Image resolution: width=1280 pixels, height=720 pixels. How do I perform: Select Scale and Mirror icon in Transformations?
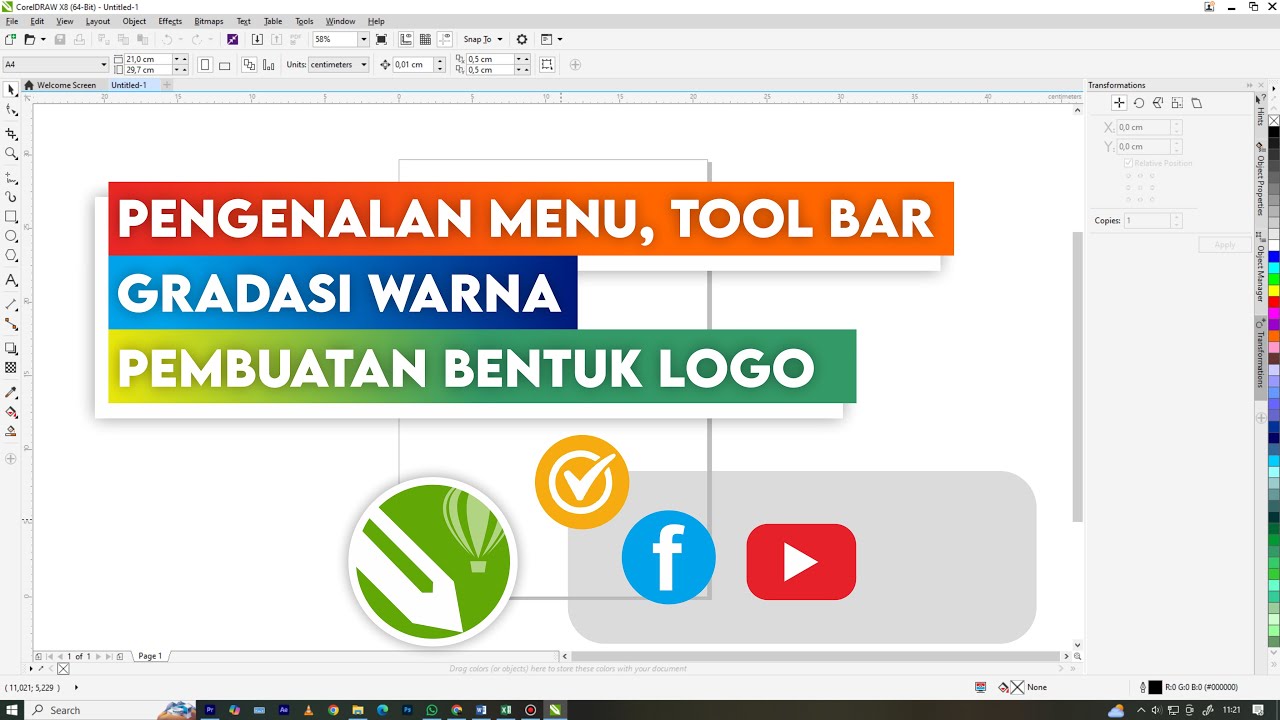coord(1157,103)
